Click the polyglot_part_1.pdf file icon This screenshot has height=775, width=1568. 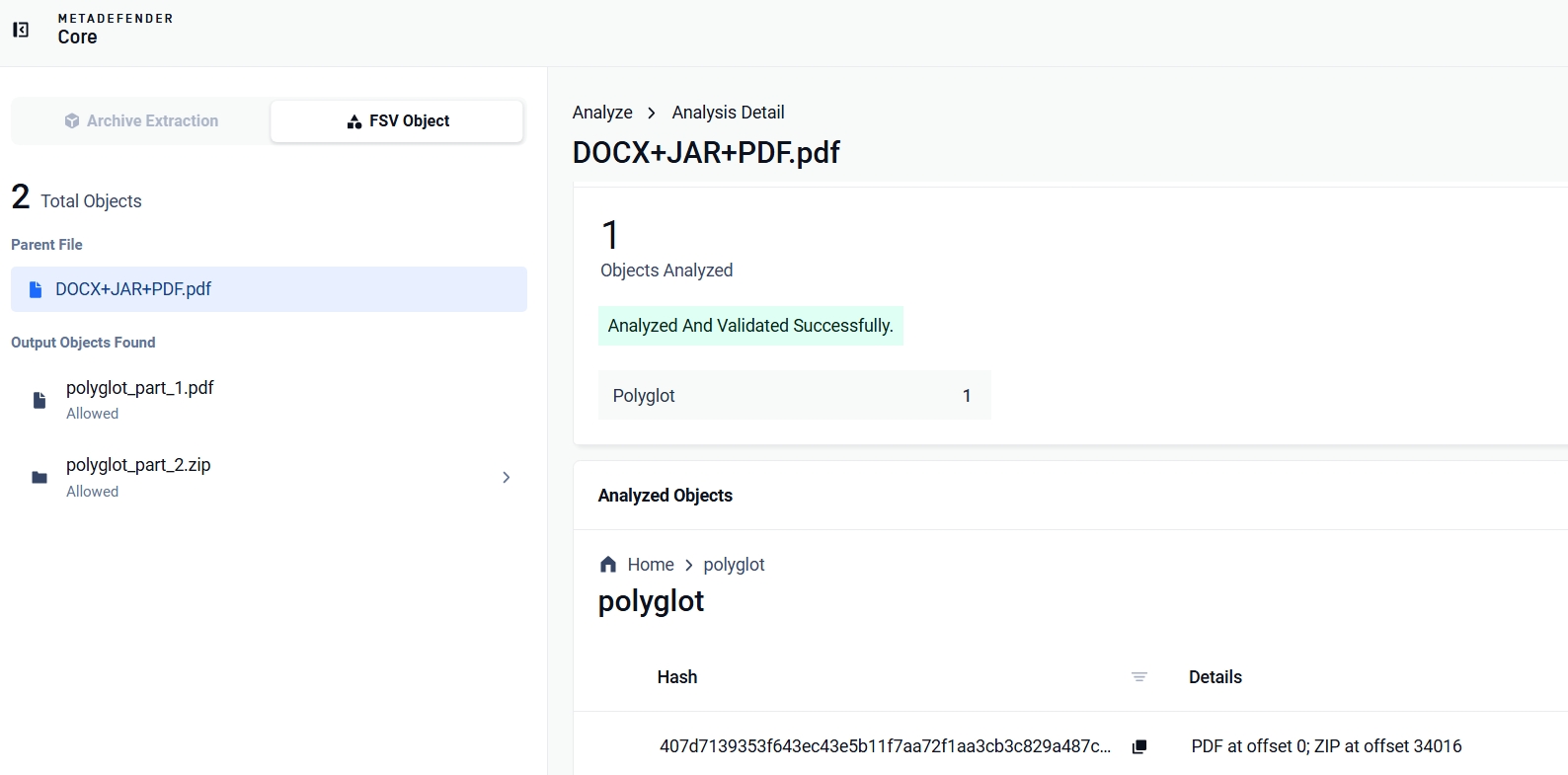click(x=39, y=400)
